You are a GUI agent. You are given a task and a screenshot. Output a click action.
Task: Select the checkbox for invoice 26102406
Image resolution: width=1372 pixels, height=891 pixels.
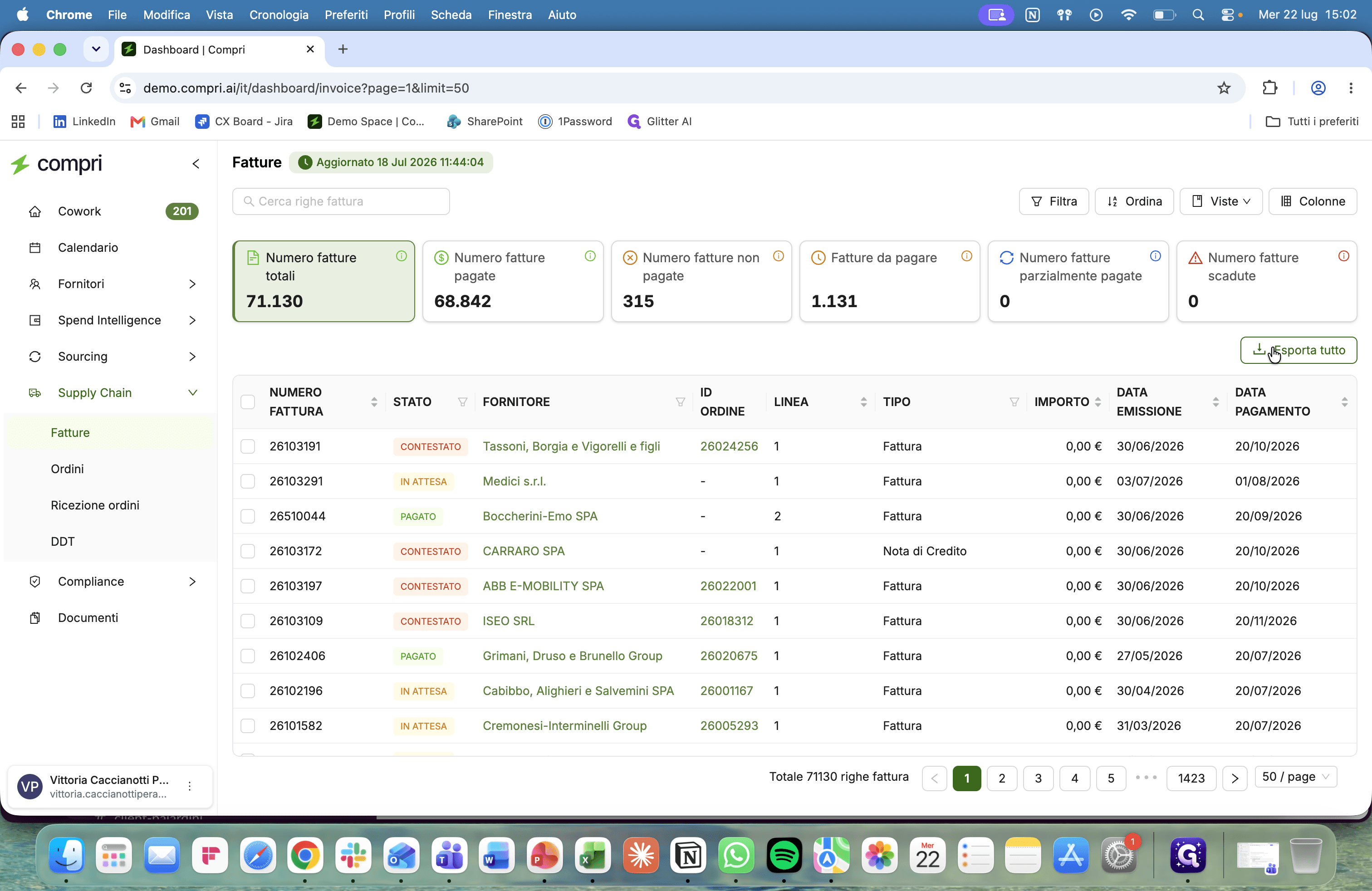coord(248,656)
